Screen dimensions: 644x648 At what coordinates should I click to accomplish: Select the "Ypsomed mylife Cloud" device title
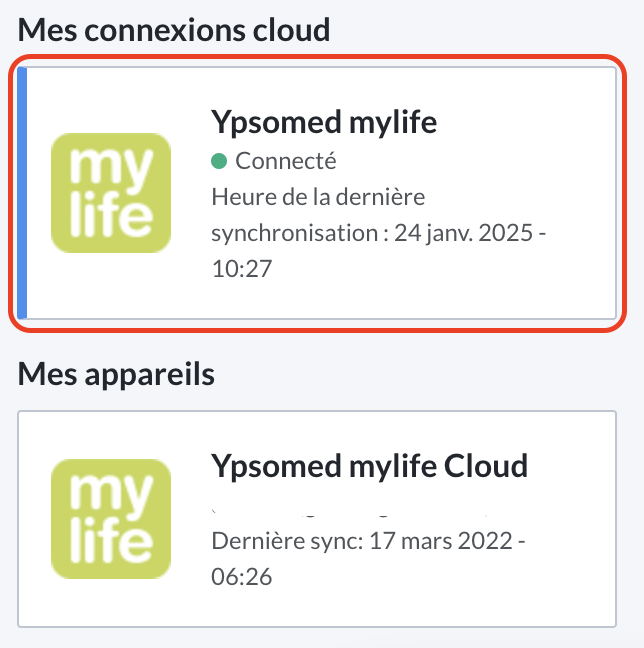[x=369, y=466]
